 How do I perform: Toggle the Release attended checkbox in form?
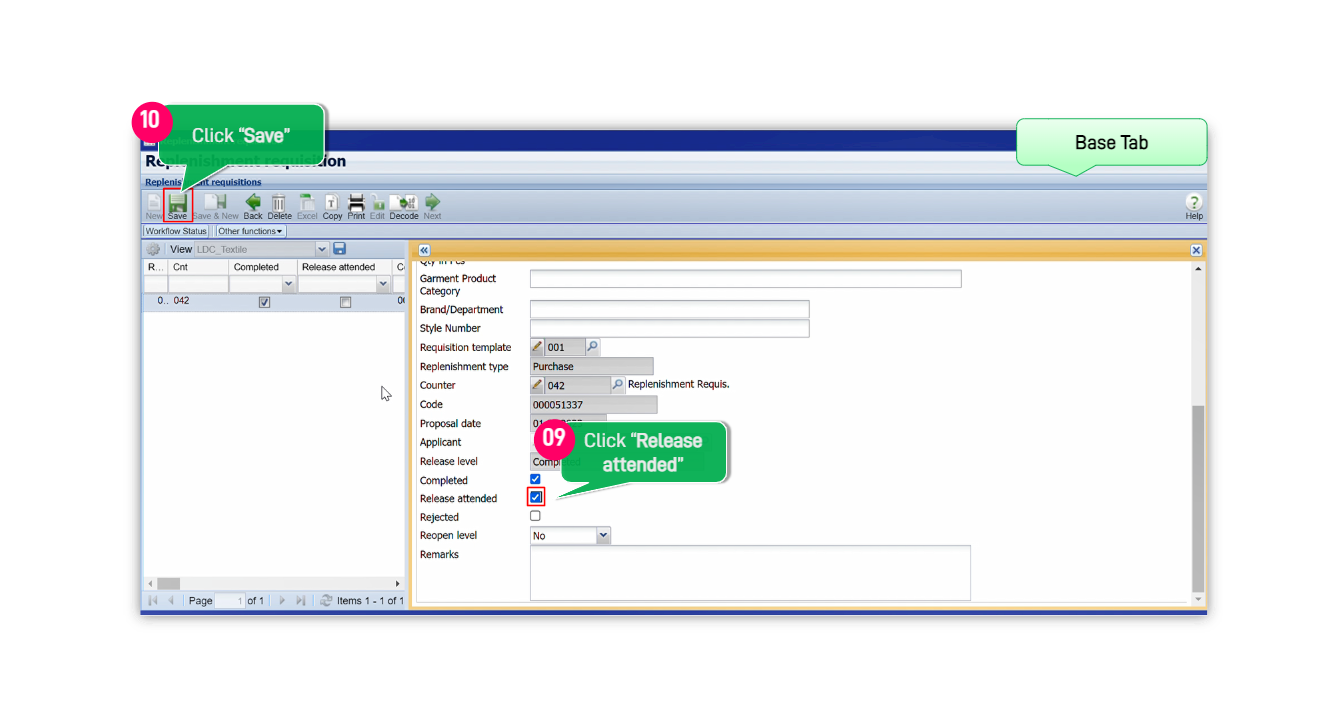[x=536, y=497]
